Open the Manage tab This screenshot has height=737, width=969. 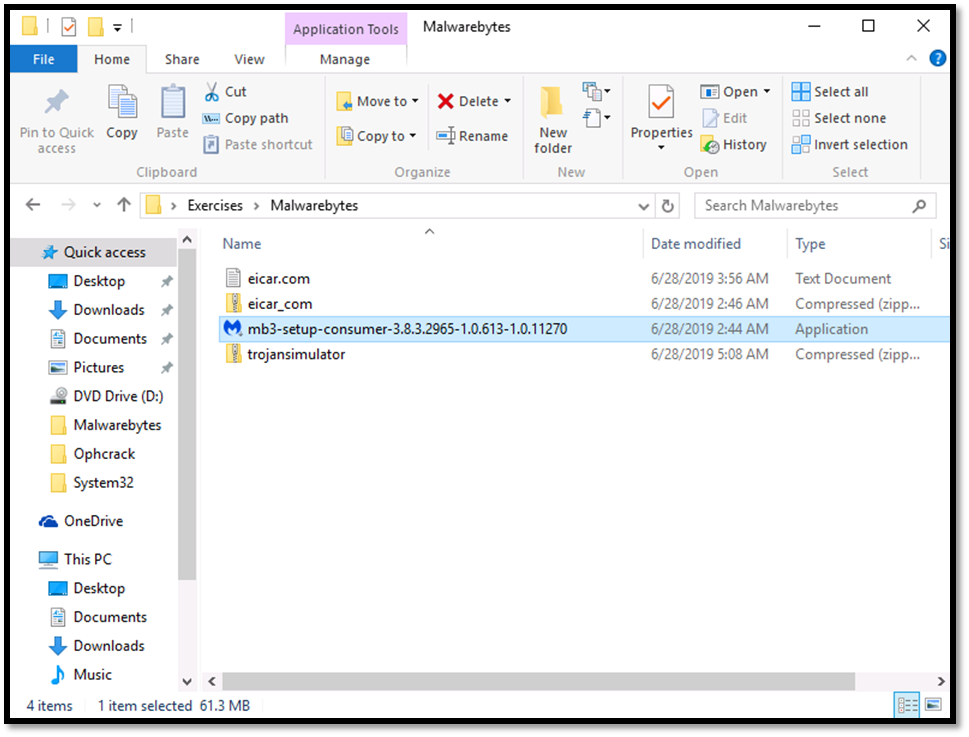coord(345,59)
